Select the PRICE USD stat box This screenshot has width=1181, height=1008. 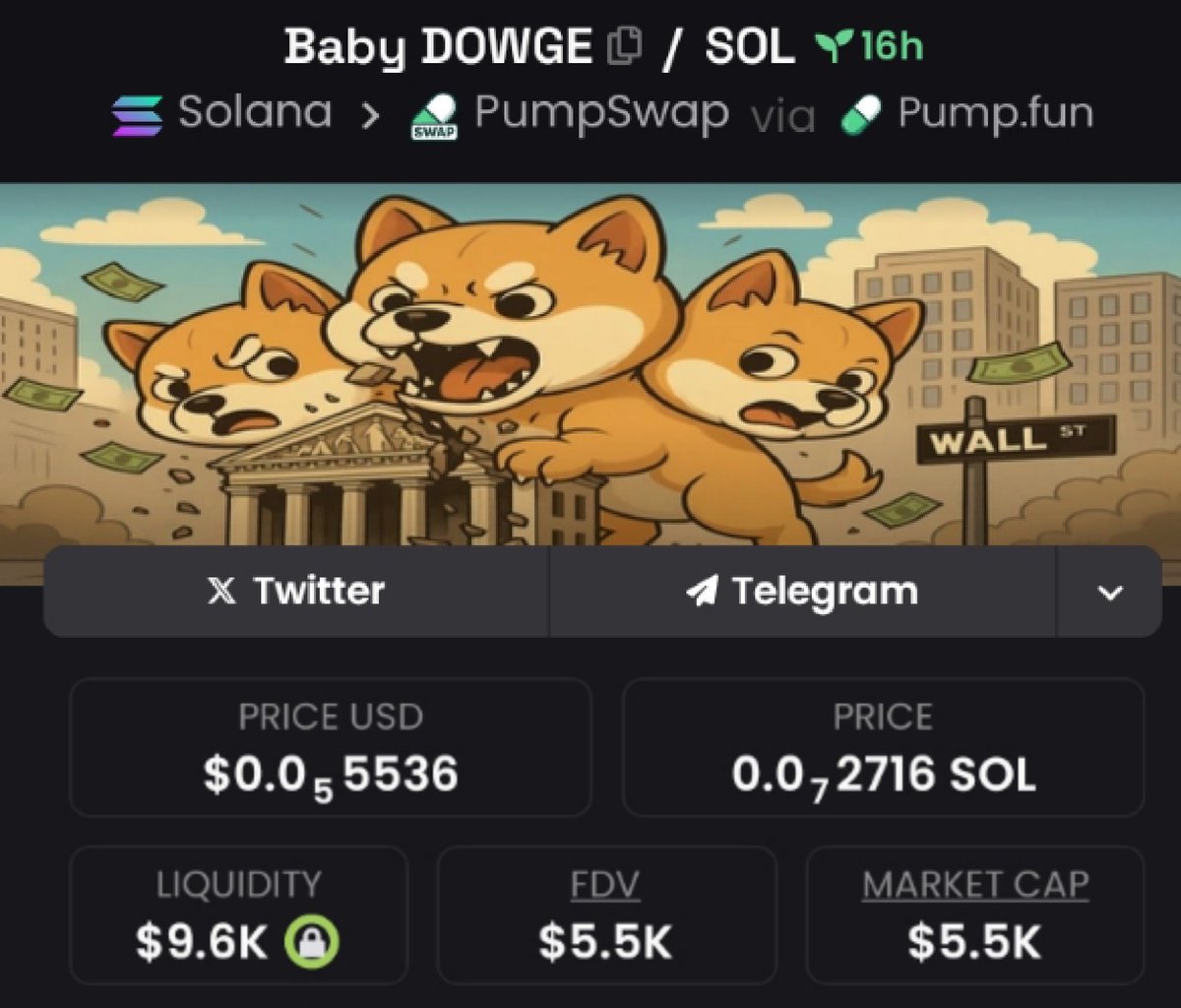(331, 747)
